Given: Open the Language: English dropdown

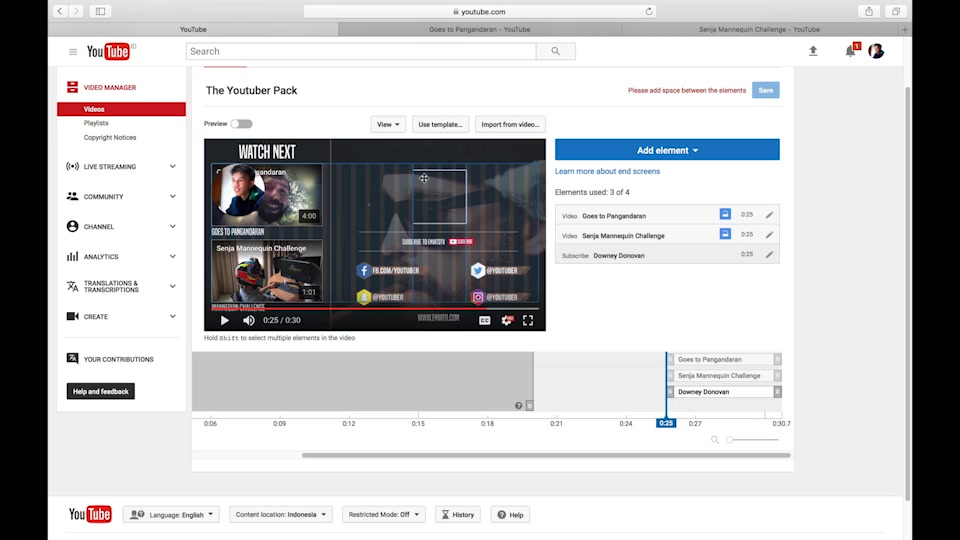Looking at the screenshot, I should click(171, 515).
